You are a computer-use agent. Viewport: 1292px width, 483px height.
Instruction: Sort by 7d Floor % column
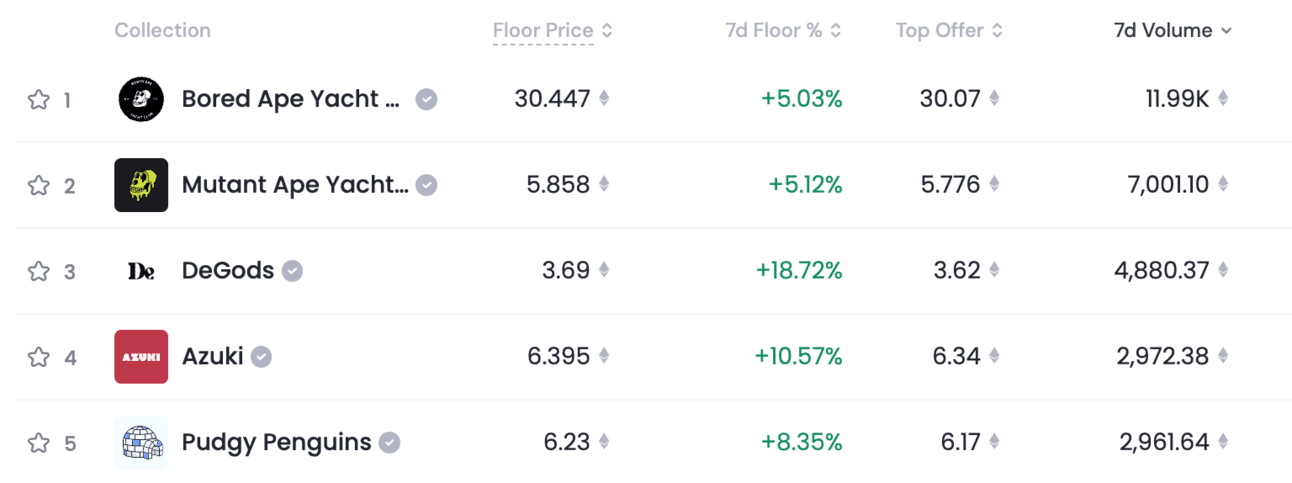pos(783,31)
